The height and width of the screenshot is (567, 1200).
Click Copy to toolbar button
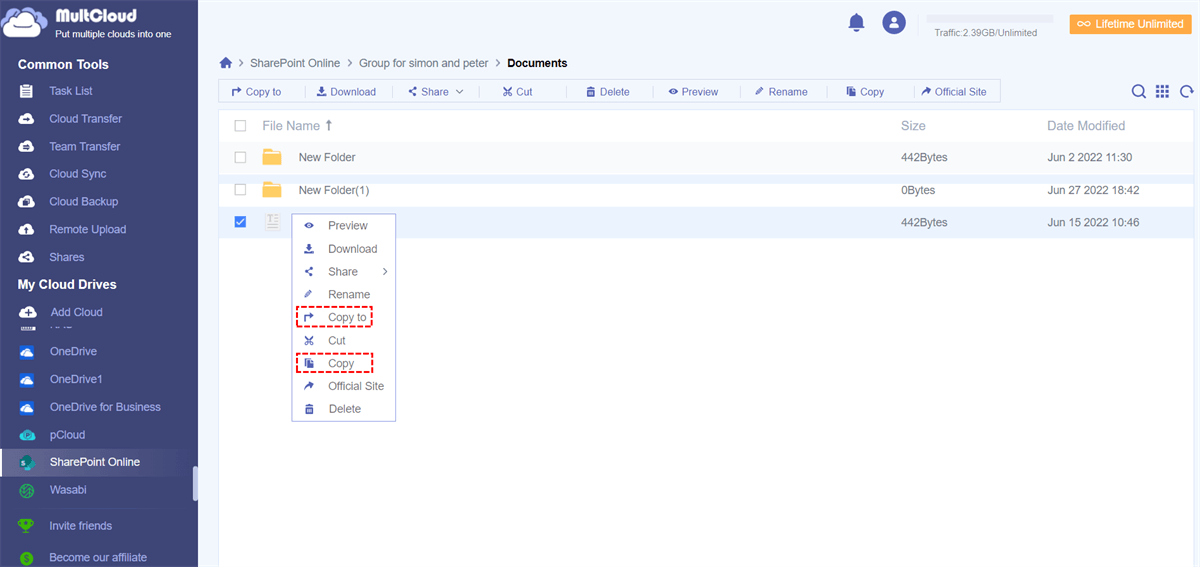tap(256, 92)
